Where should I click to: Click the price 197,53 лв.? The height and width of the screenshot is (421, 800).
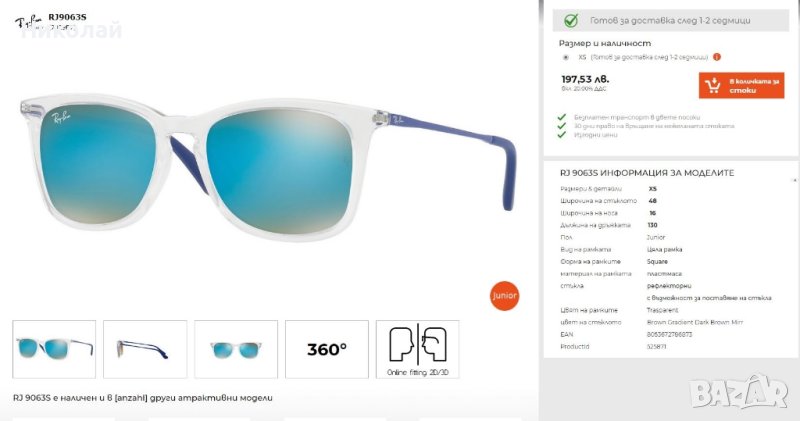click(x=585, y=79)
